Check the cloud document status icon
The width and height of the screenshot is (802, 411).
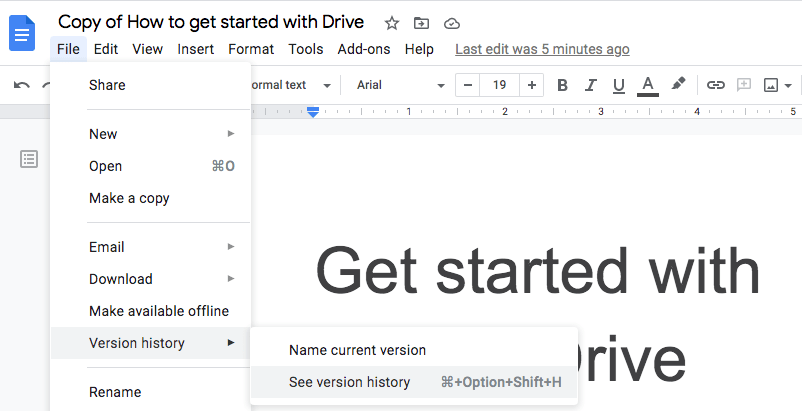coord(451,23)
